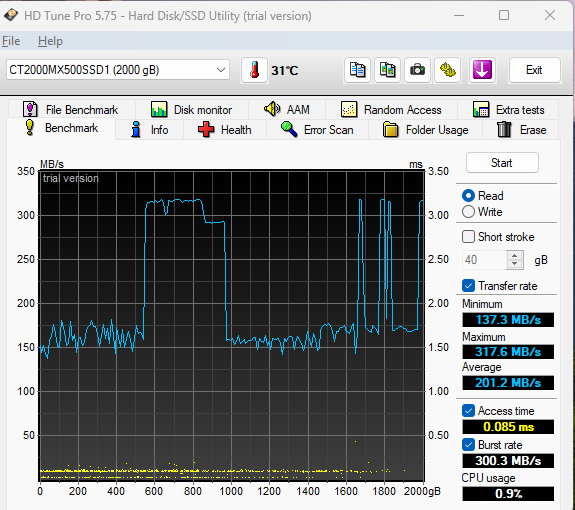Uncheck the Transfer rate checkbox
The height and width of the screenshot is (510, 575).
pyautogui.click(x=468, y=285)
